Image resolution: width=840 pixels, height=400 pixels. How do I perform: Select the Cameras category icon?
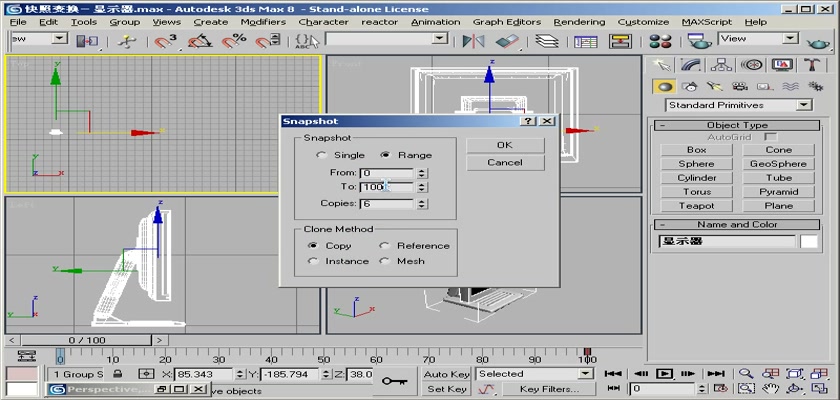pos(740,86)
